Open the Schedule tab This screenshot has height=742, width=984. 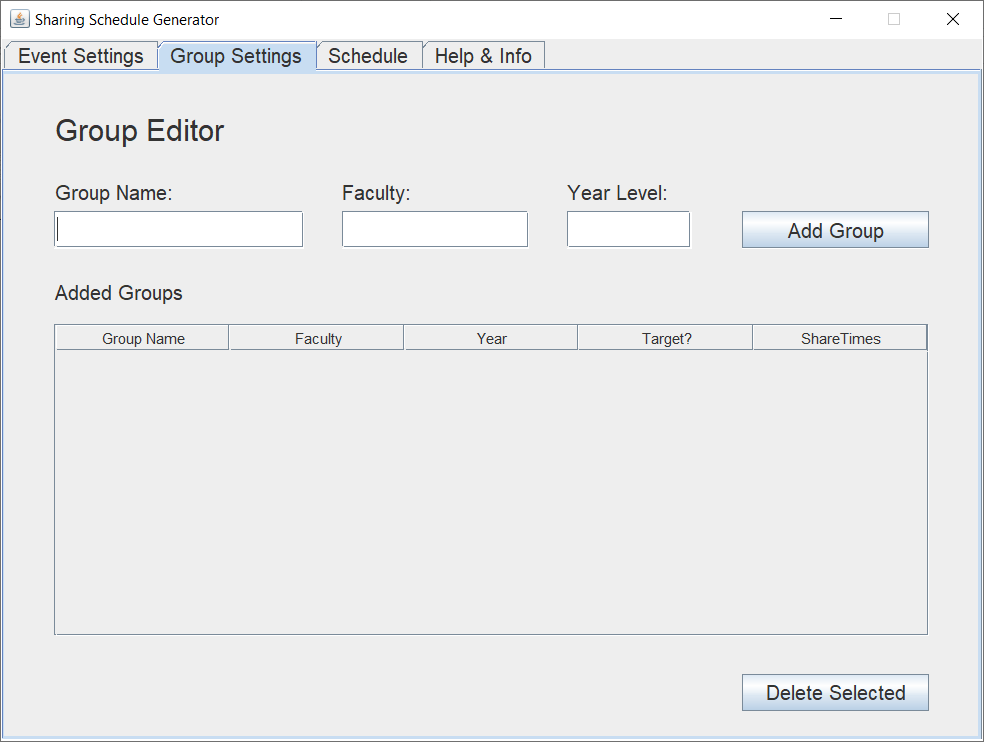coord(368,56)
